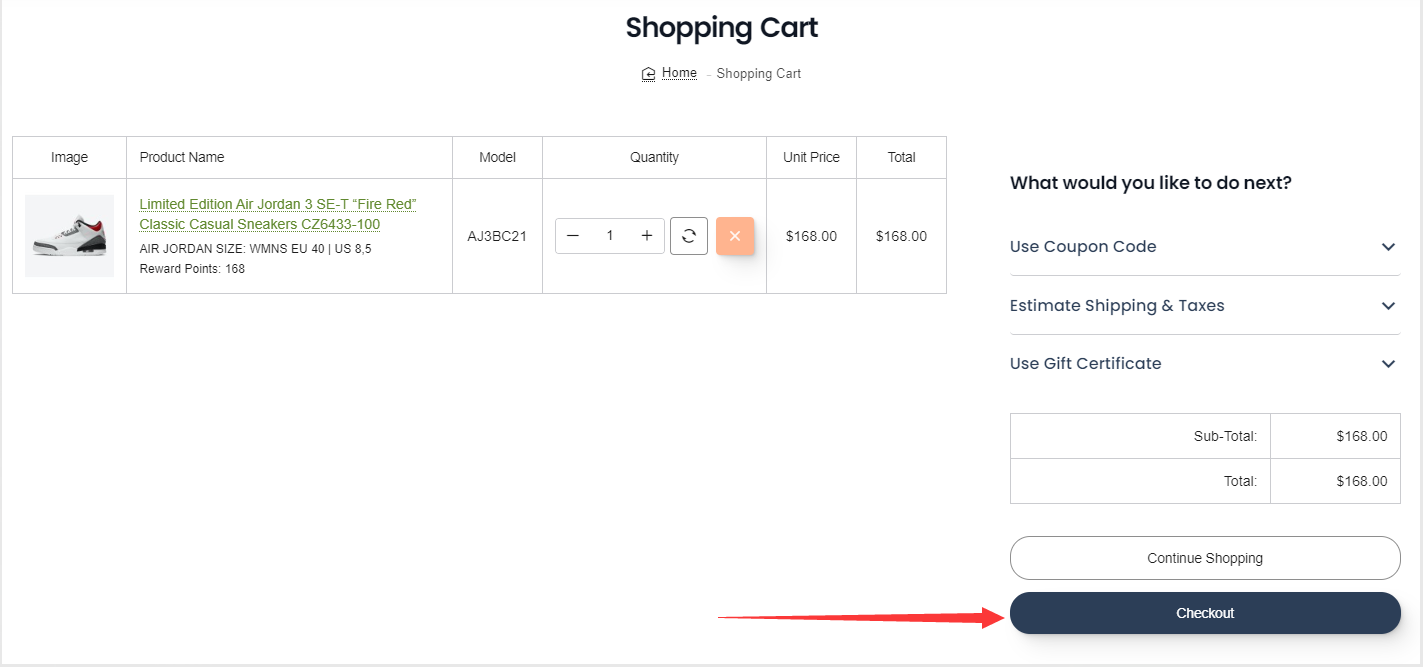Click the Shopping Cart page heading
Image resolution: width=1423 pixels, height=667 pixels.
click(x=722, y=27)
